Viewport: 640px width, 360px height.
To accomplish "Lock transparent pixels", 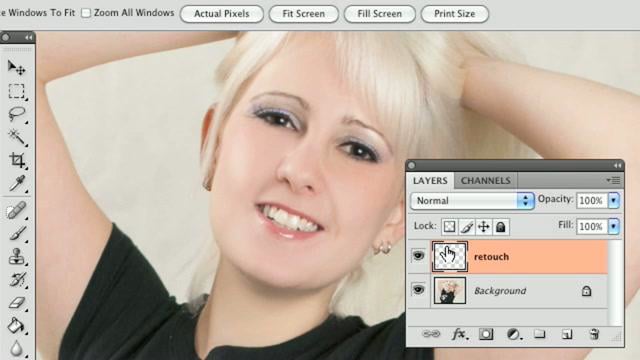I will 449,227.
